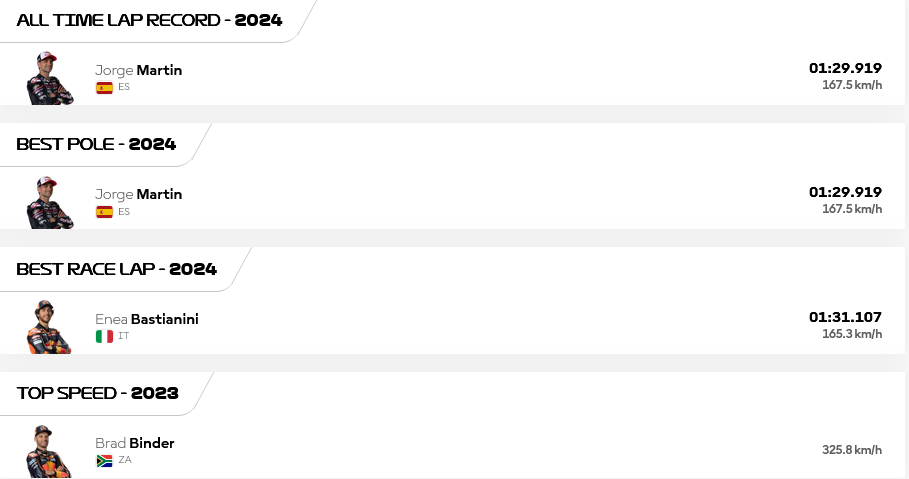The height and width of the screenshot is (479, 909).
Task: Click the Spanish flag under All Time Lap Record
Action: [104, 88]
